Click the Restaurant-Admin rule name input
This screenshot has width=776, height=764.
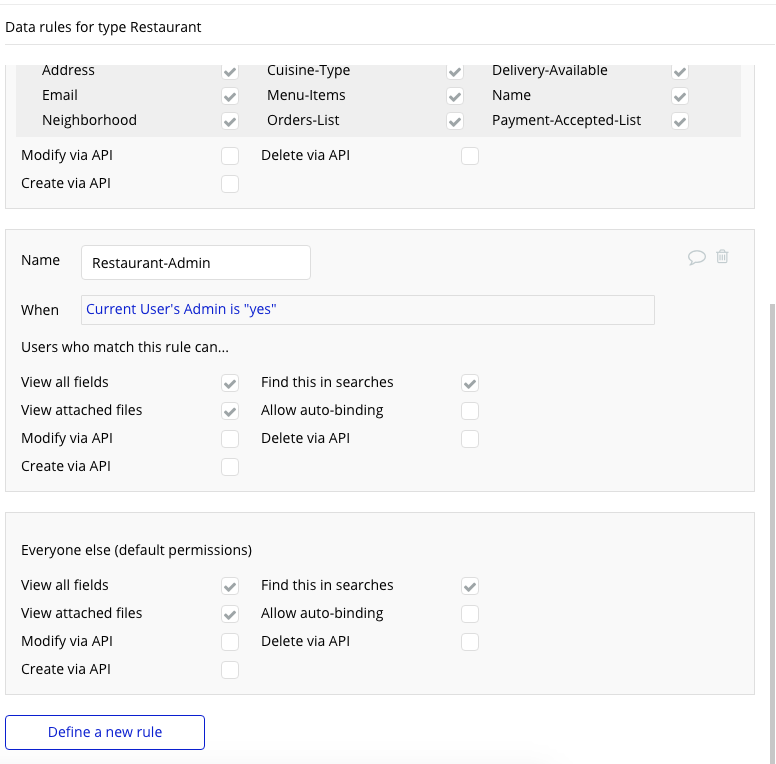[196, 263]
